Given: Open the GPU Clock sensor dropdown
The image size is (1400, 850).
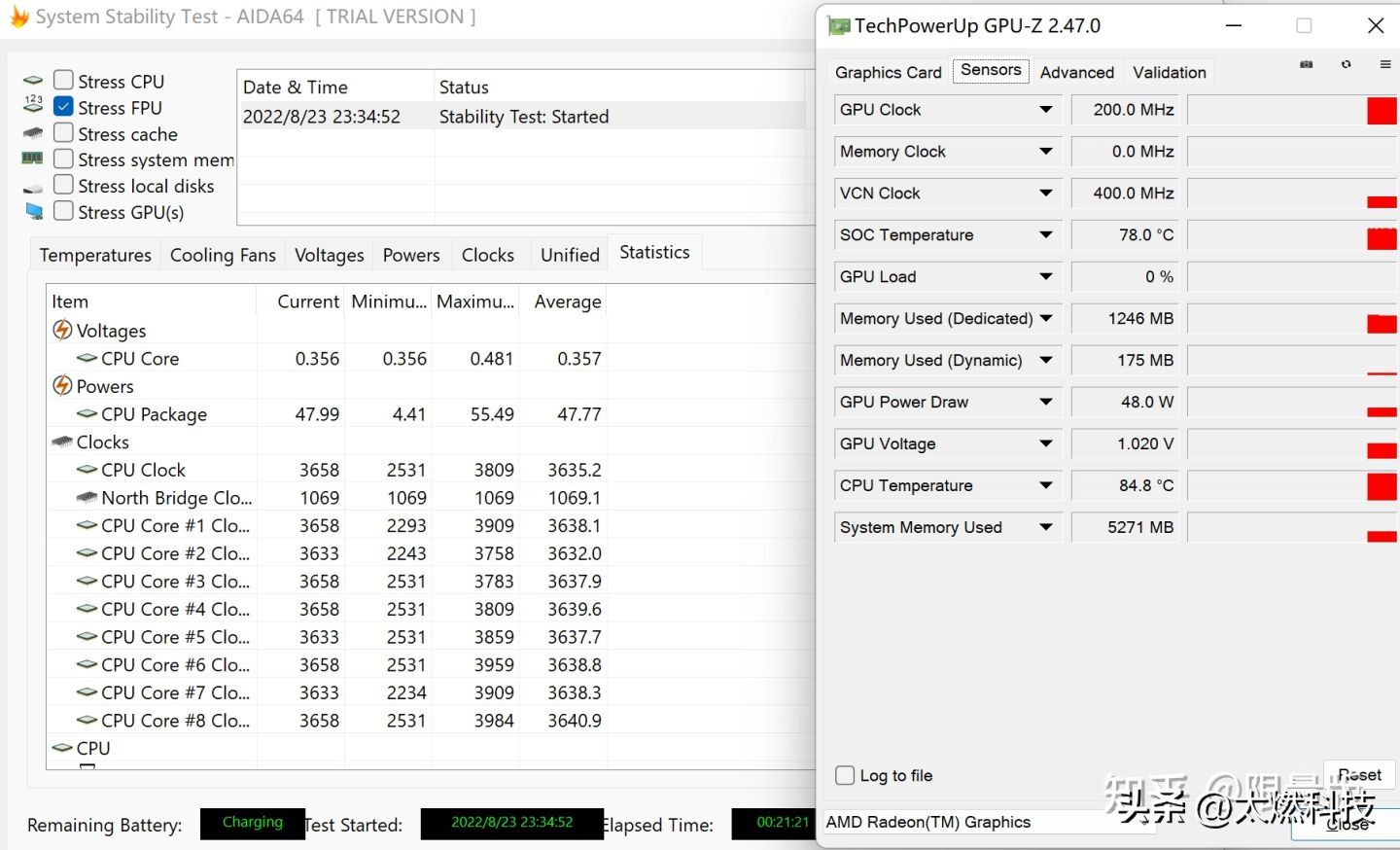Looking at the screenshot, I should (1045, 110).
